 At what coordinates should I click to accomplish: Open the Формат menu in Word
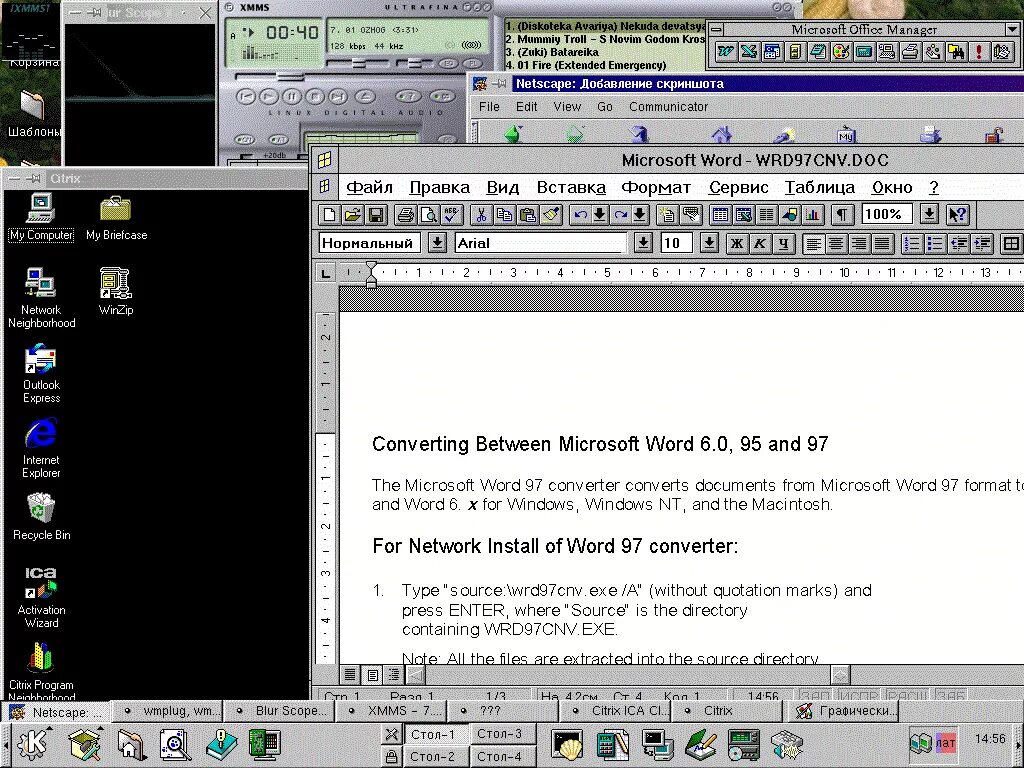click(656, 188)
